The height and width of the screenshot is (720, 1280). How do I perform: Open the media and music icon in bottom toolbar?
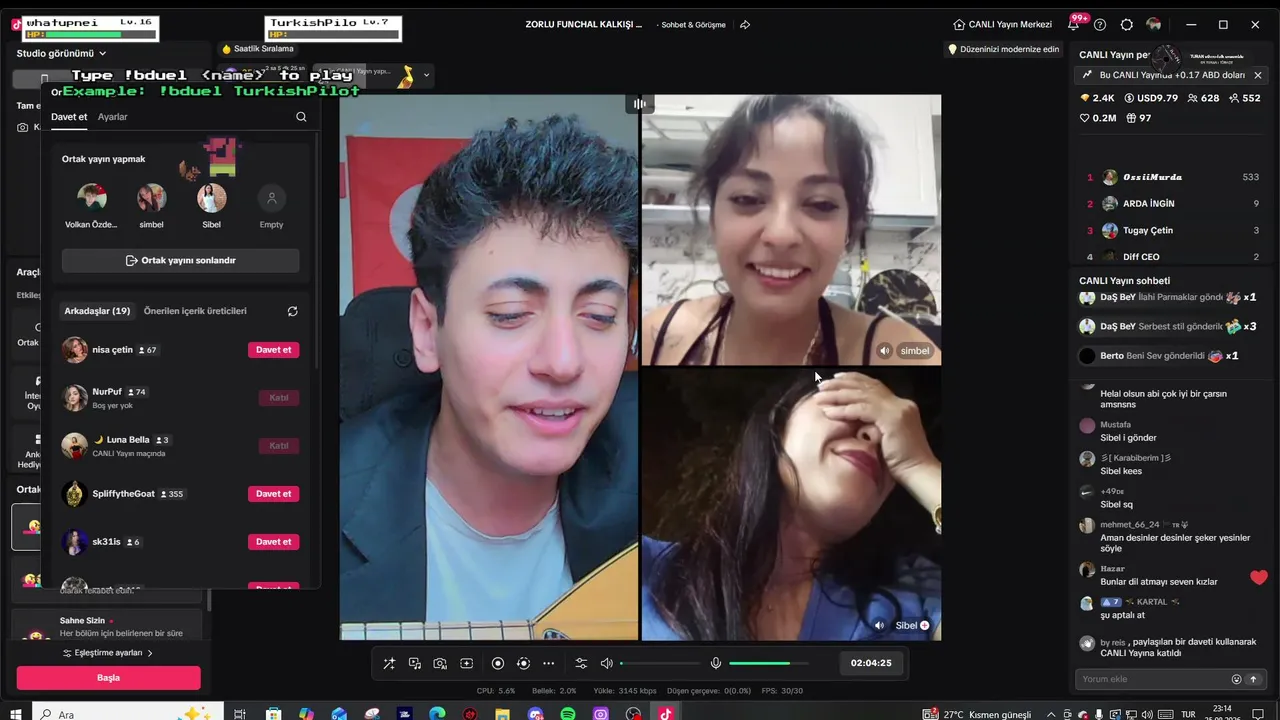tap(415, 663)
